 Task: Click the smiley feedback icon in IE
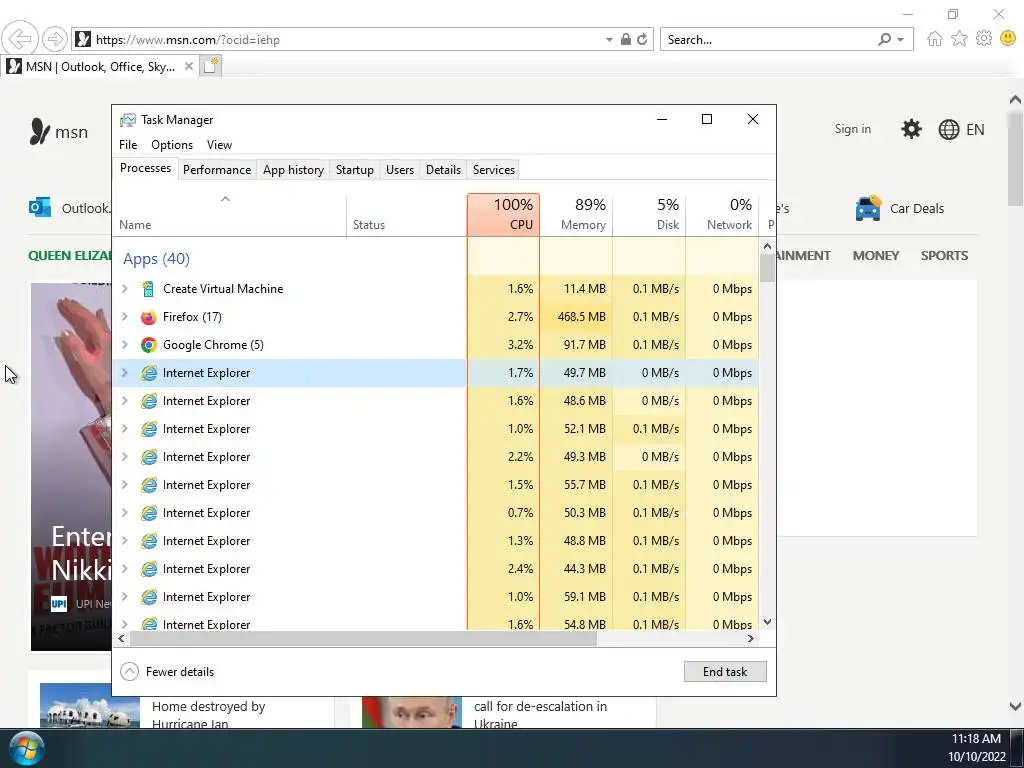1008,39
